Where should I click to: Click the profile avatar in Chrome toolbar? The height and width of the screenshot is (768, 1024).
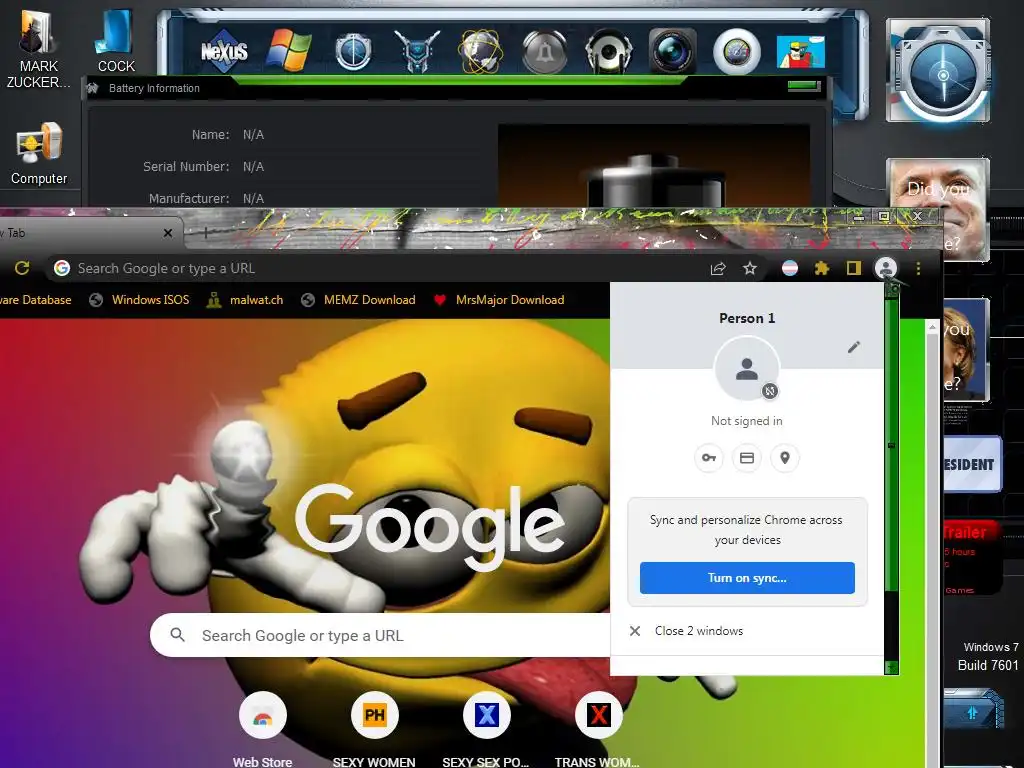point(886,268)
